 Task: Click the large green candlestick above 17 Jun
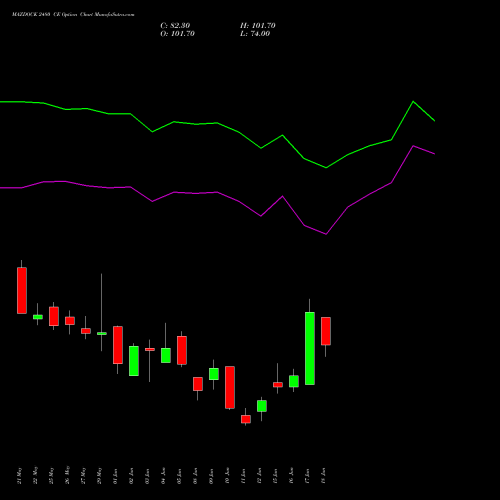click(x=310, y=348)
